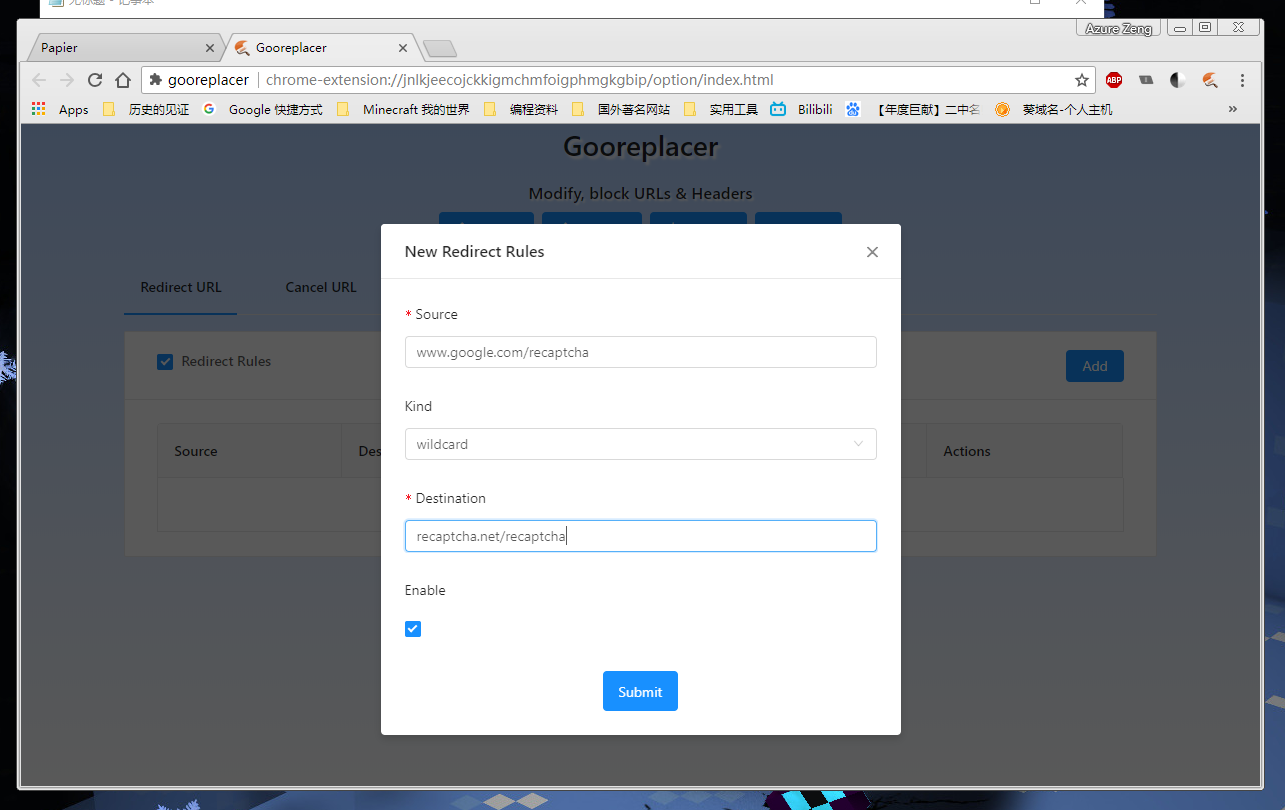Open the Google 快捷方式 bookmark

point(263,109)
